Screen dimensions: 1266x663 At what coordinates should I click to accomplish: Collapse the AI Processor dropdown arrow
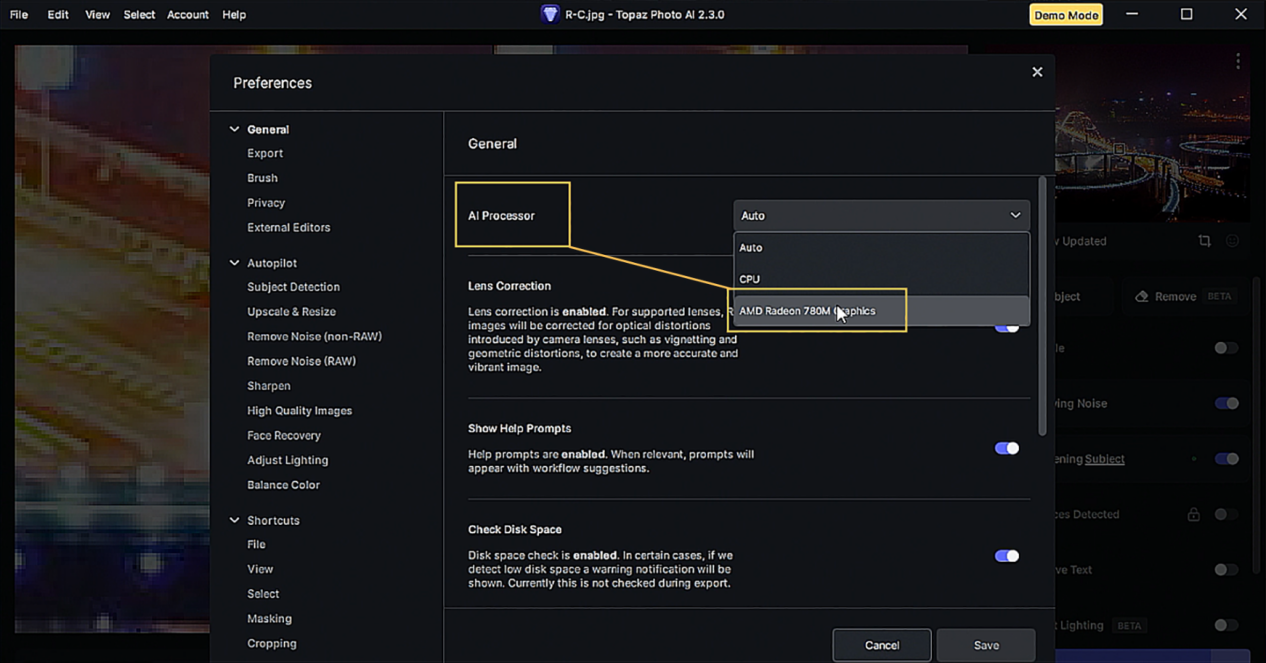point(1015,216)
